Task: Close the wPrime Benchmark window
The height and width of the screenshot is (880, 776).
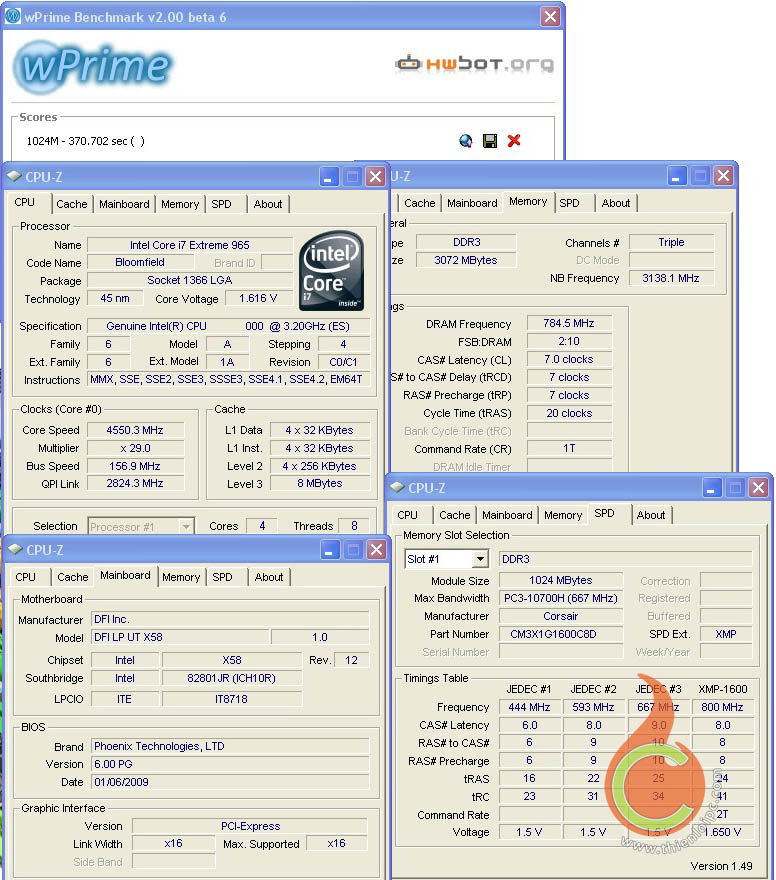Action: tap(550, 17)
